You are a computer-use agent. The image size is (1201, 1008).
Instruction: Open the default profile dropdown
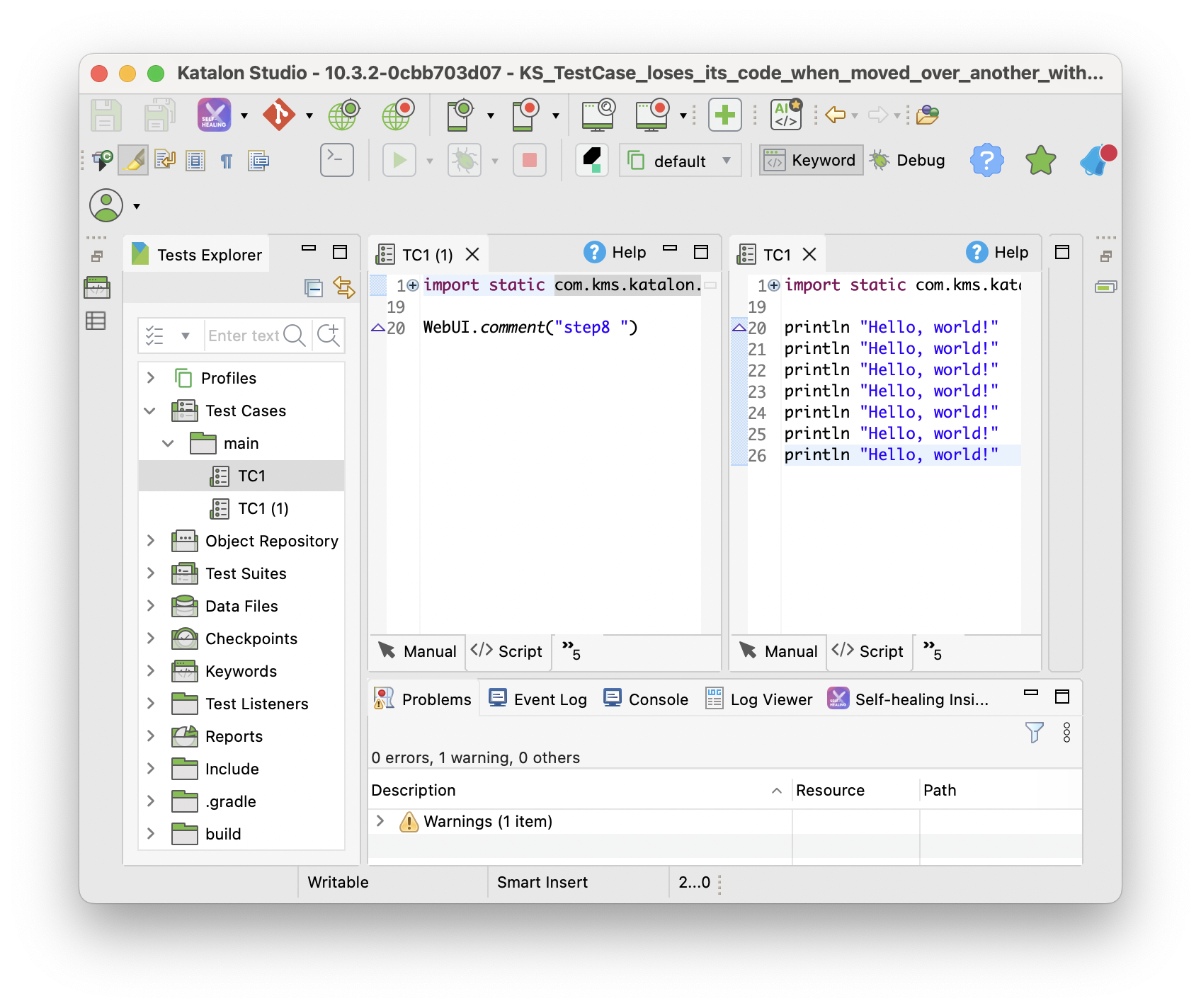[x=680, y=161]
